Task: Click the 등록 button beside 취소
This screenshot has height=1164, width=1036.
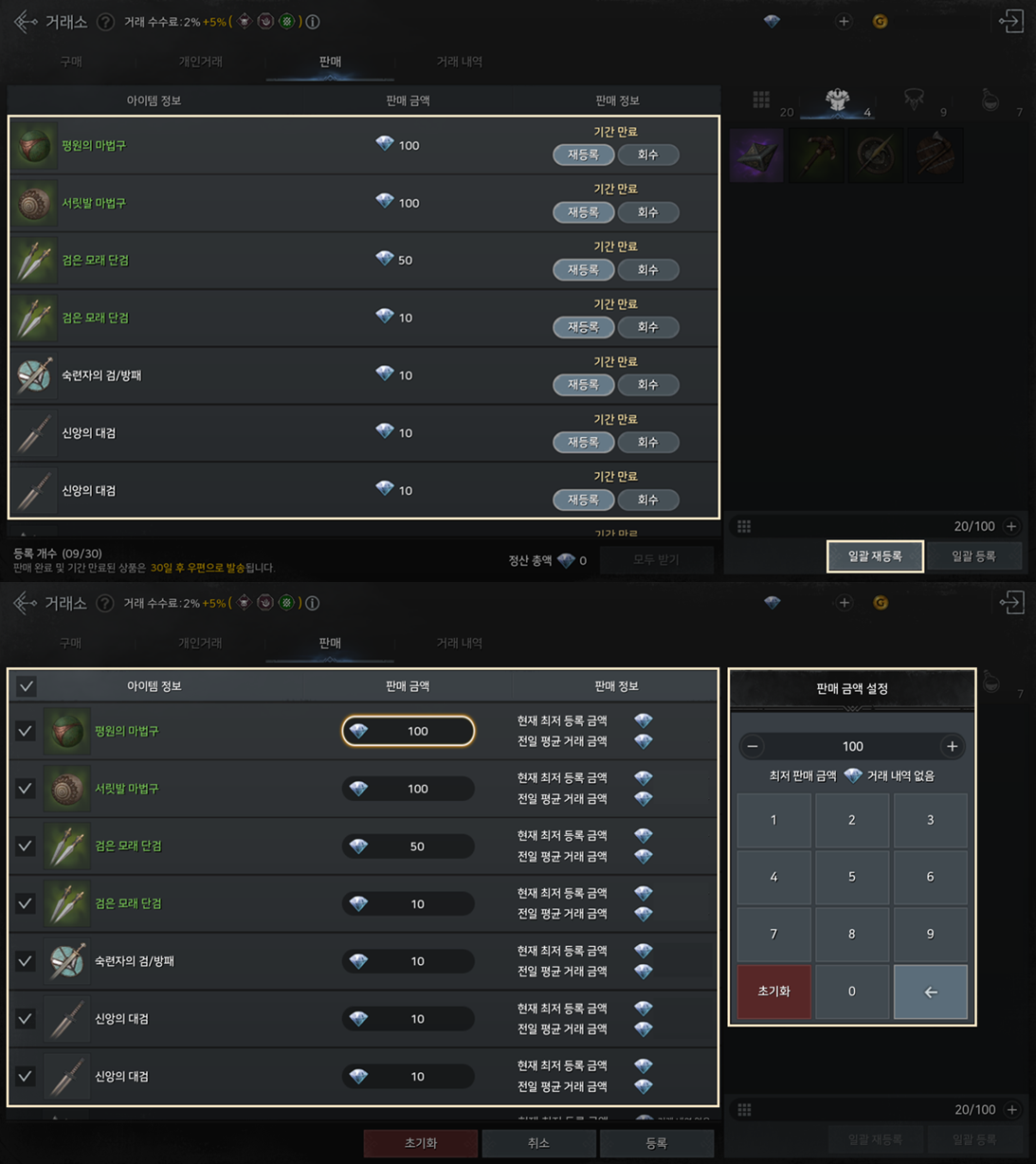Action: (656, 1143)
